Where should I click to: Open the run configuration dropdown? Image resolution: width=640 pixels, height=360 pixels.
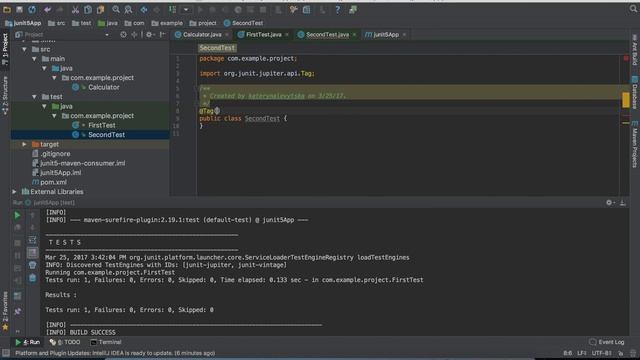186,9
